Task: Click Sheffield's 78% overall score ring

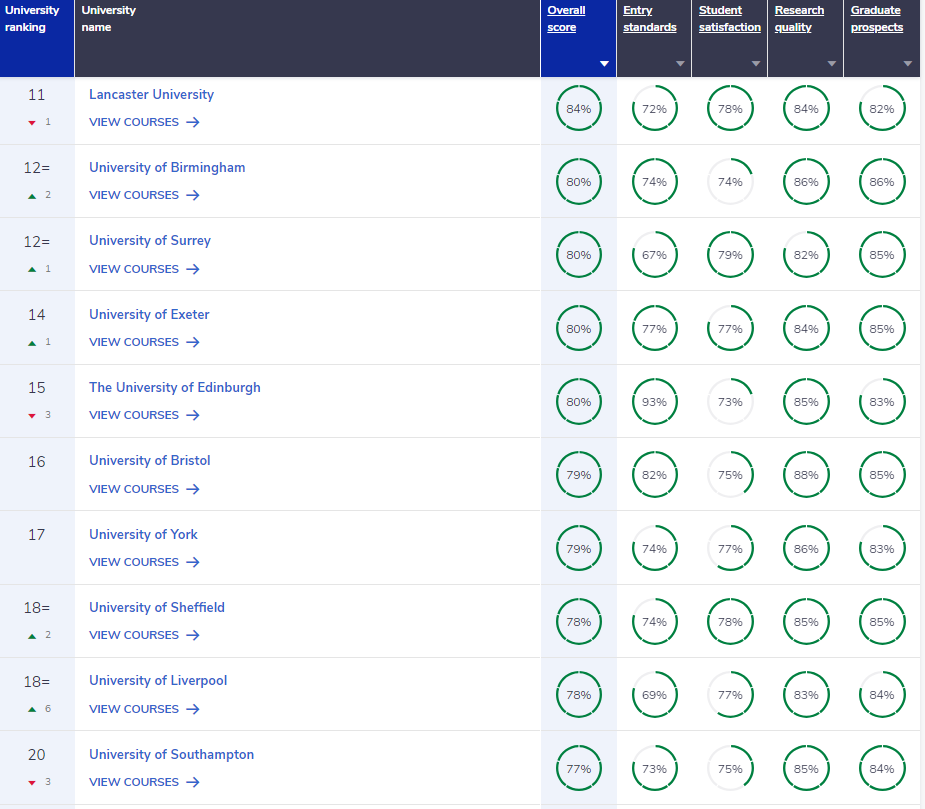Action: (x=579, y=622)
